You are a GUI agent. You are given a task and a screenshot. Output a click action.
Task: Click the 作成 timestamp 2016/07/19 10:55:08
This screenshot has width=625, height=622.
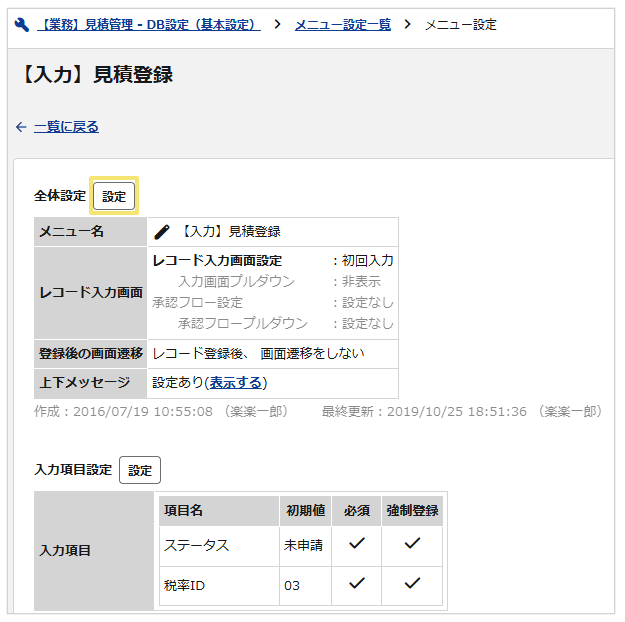[143, 411]
